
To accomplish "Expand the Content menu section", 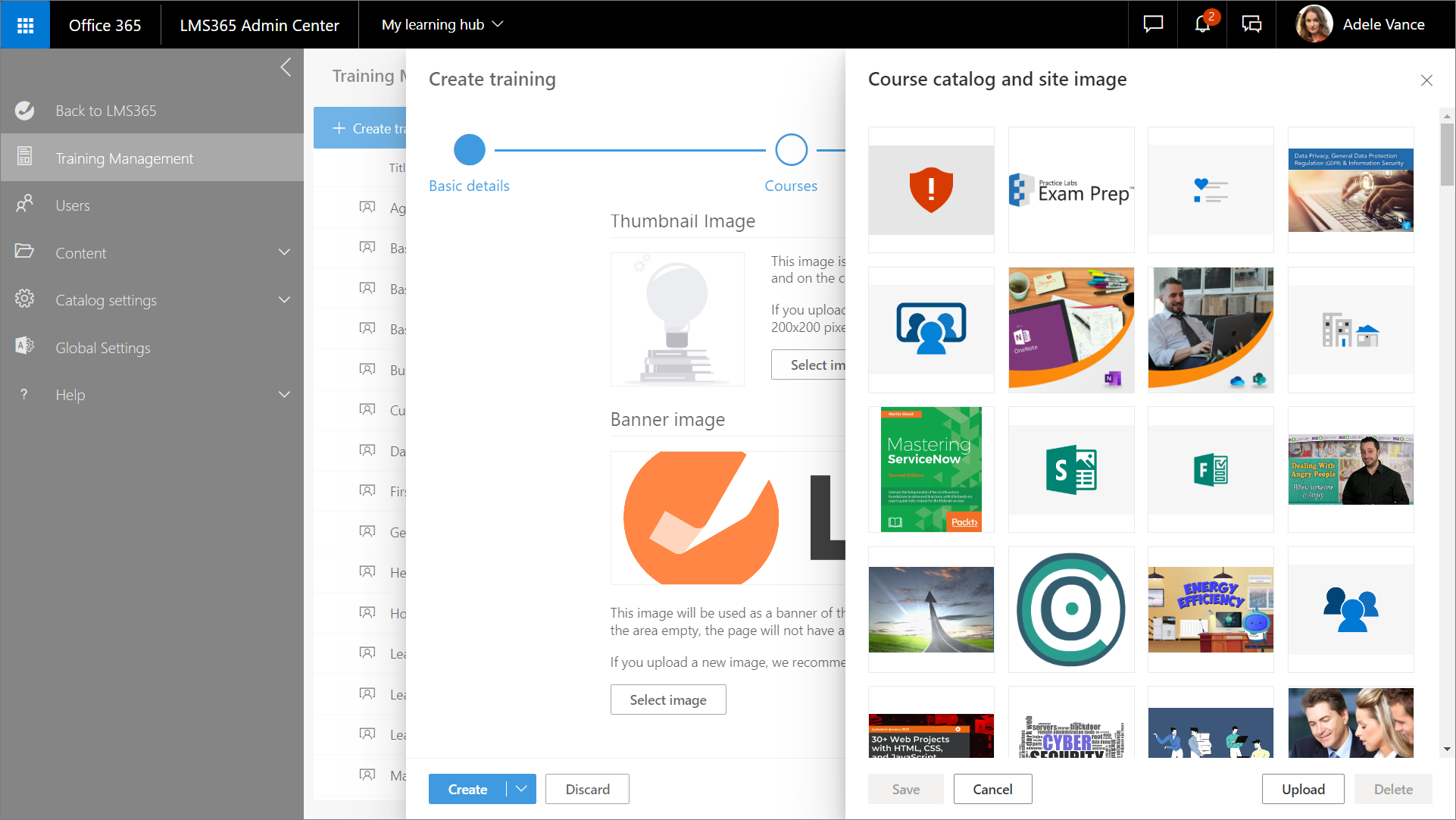I will [x=284, y=252].
